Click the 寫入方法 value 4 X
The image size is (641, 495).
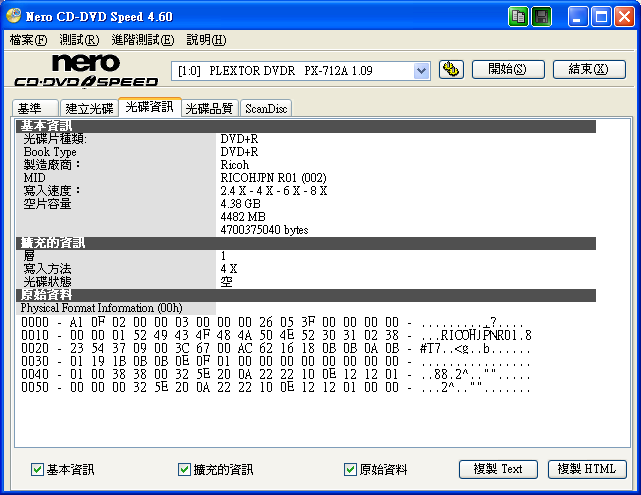(x=229, y=269)
